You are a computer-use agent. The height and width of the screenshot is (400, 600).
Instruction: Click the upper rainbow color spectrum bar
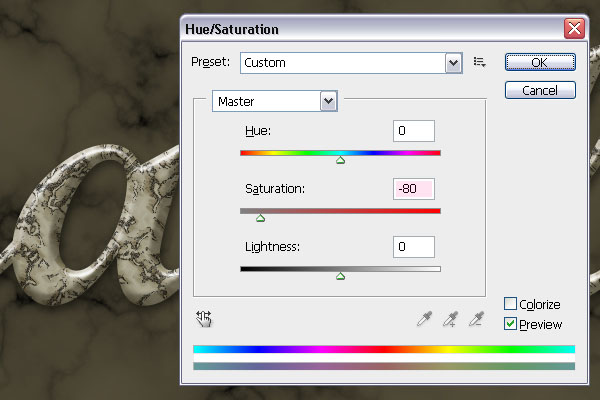pyautogui.click(x=384, y=349)
